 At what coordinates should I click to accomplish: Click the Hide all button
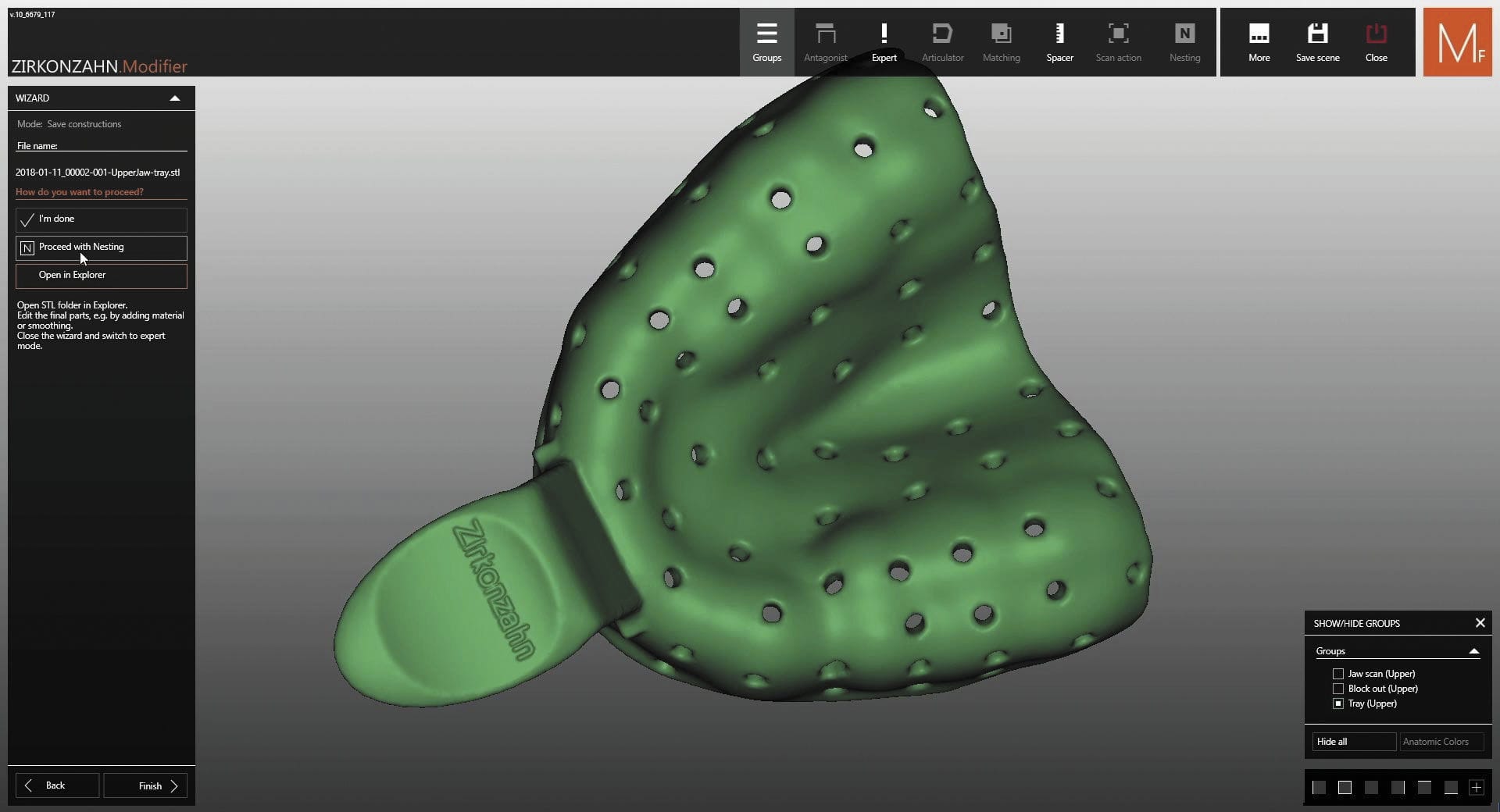pyautogui.click(x=1354, y=741)
